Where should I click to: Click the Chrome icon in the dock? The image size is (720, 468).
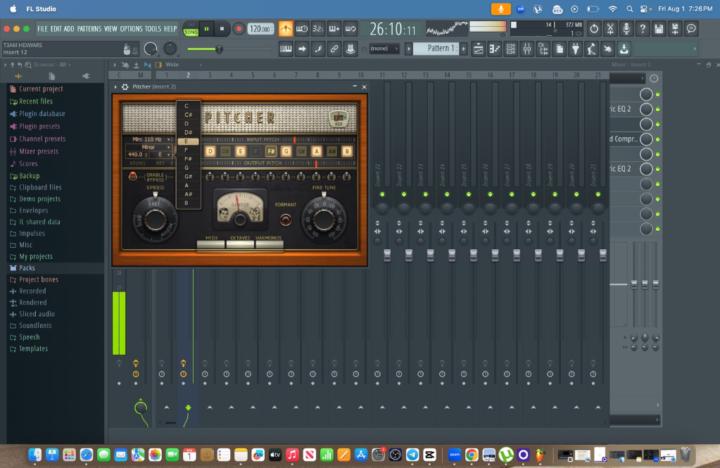[x=472, y=455]
